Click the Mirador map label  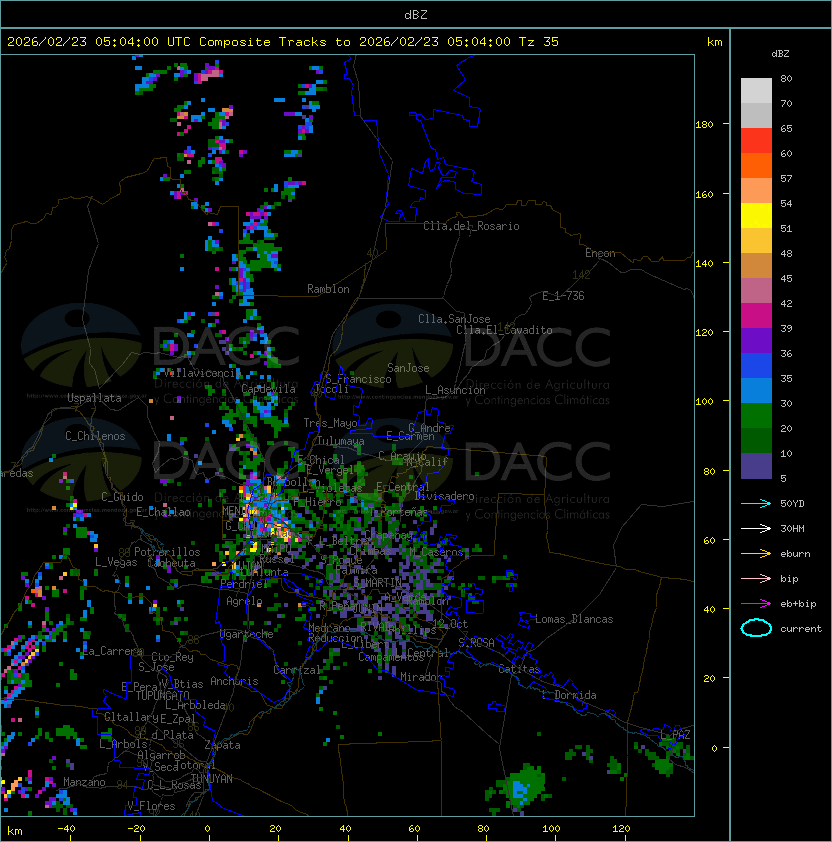[422, 677]
